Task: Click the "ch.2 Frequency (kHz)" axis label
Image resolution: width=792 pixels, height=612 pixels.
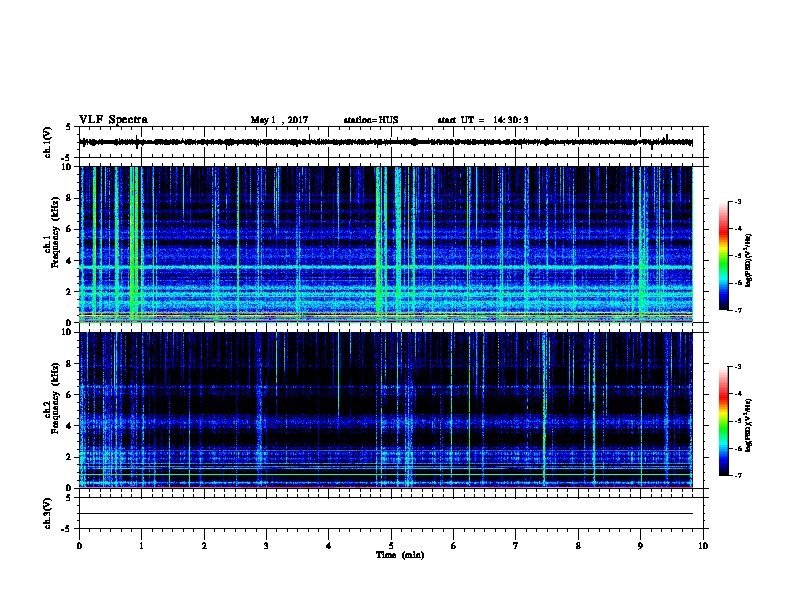Action: [x=54, y=399]
